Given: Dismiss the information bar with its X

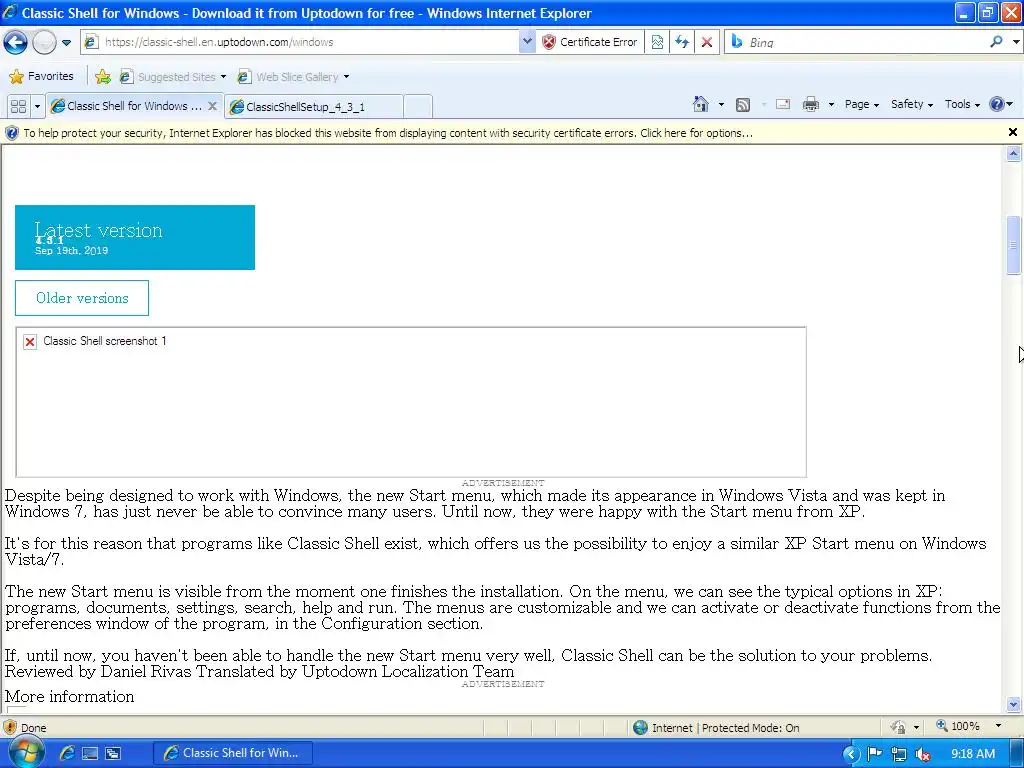Looking at the screenshot, I should (1012, 133).
